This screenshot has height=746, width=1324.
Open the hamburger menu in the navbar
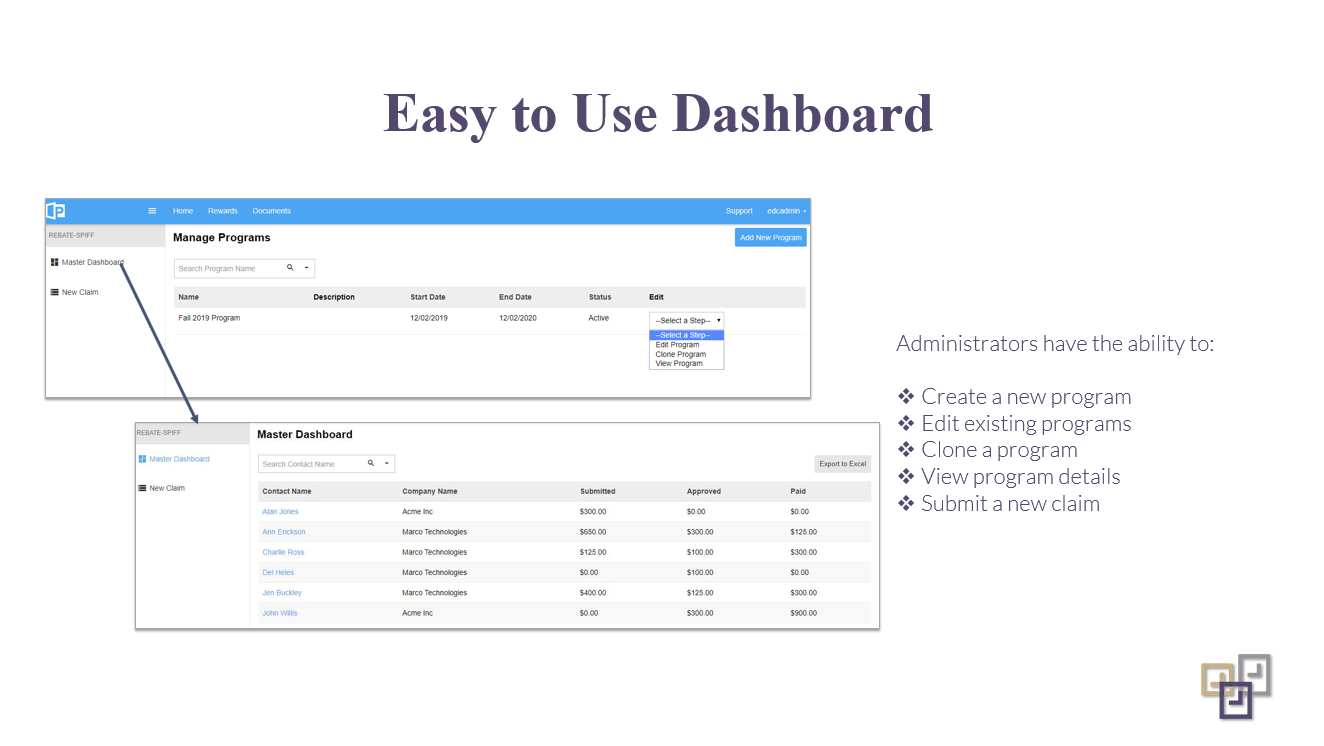pyautogui.click(x=151, y=212)
